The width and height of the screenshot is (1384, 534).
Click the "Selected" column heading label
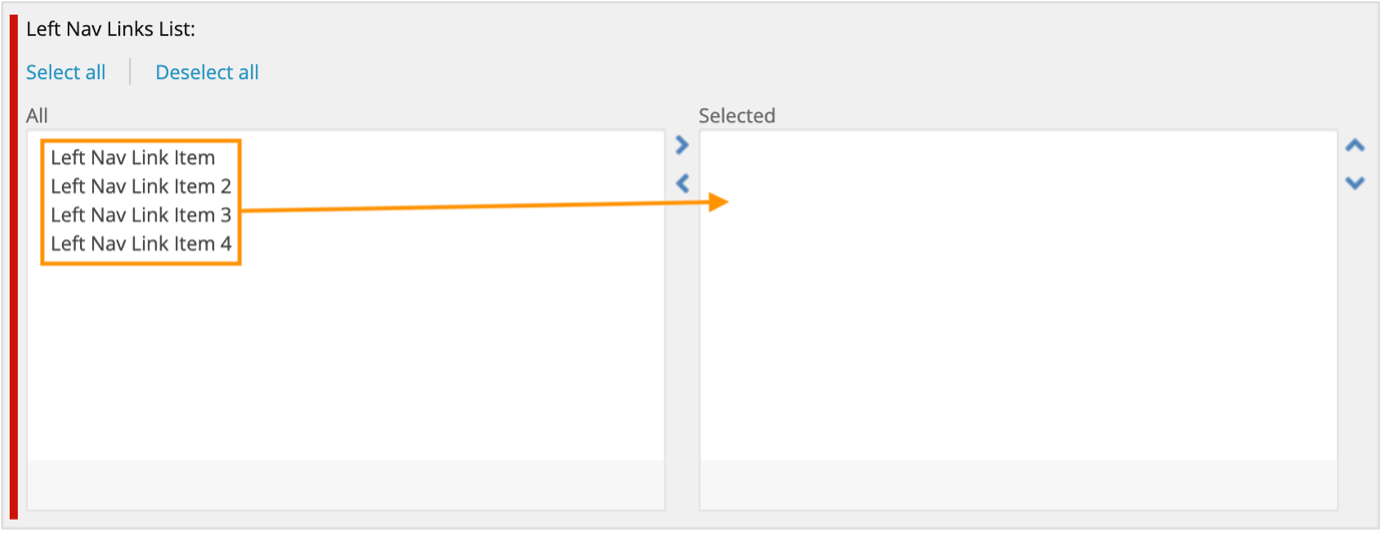[x=737, y=116]
